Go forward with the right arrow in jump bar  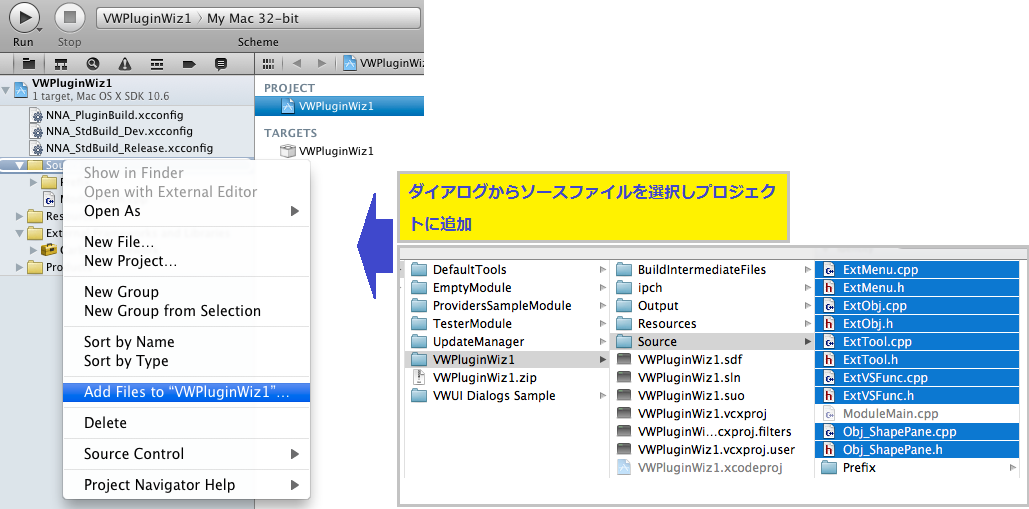coord(322,64)
